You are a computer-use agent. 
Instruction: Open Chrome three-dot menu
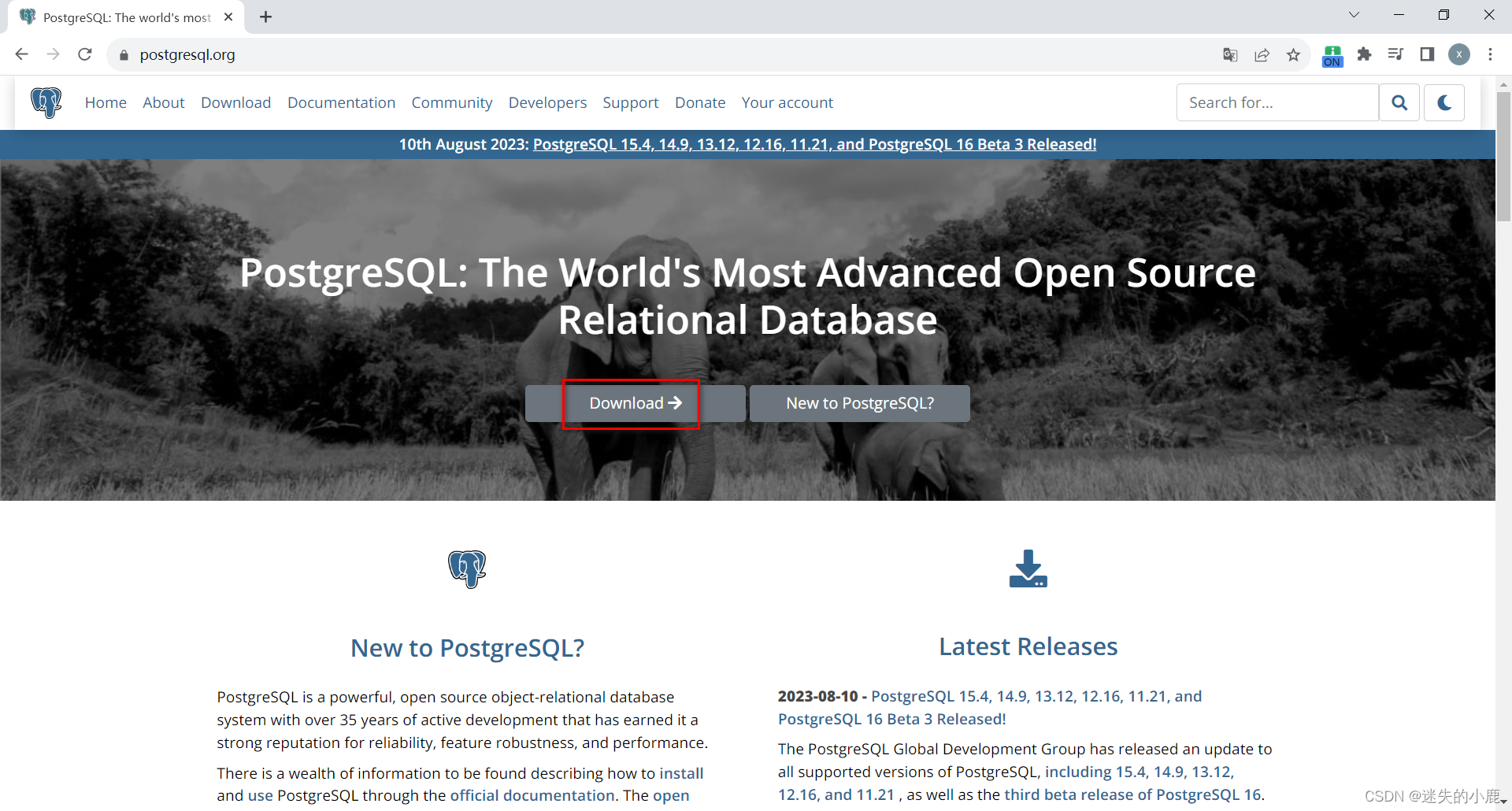coord(1491,54)
